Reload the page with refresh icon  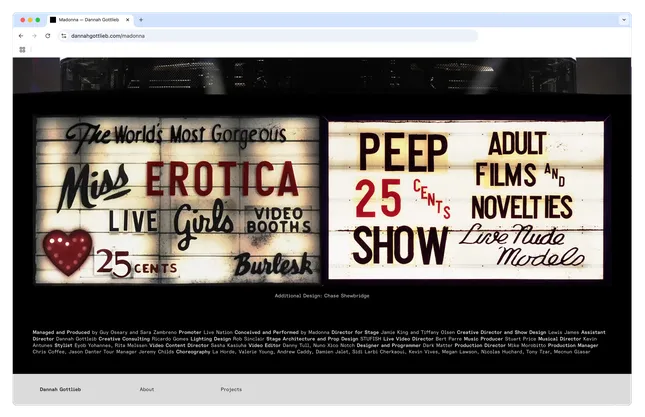tap(48, 36)
